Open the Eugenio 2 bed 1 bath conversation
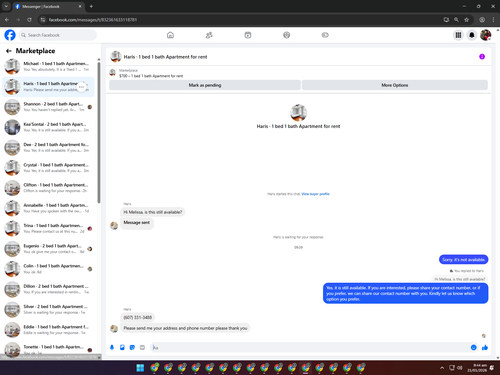 click(48, 249)
